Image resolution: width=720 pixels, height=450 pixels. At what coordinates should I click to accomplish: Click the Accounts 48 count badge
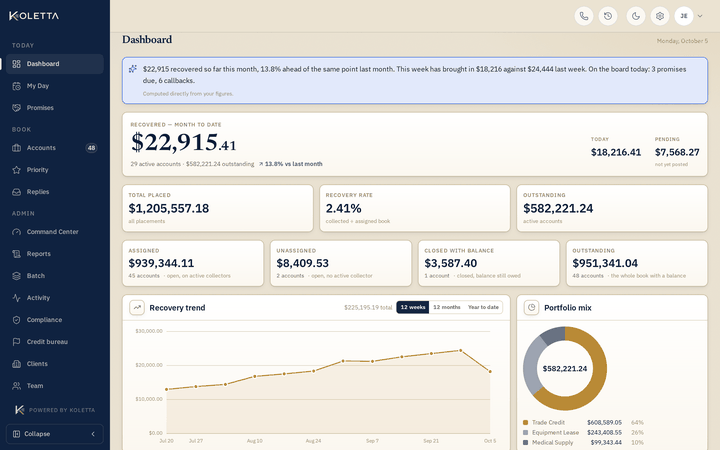91,148
